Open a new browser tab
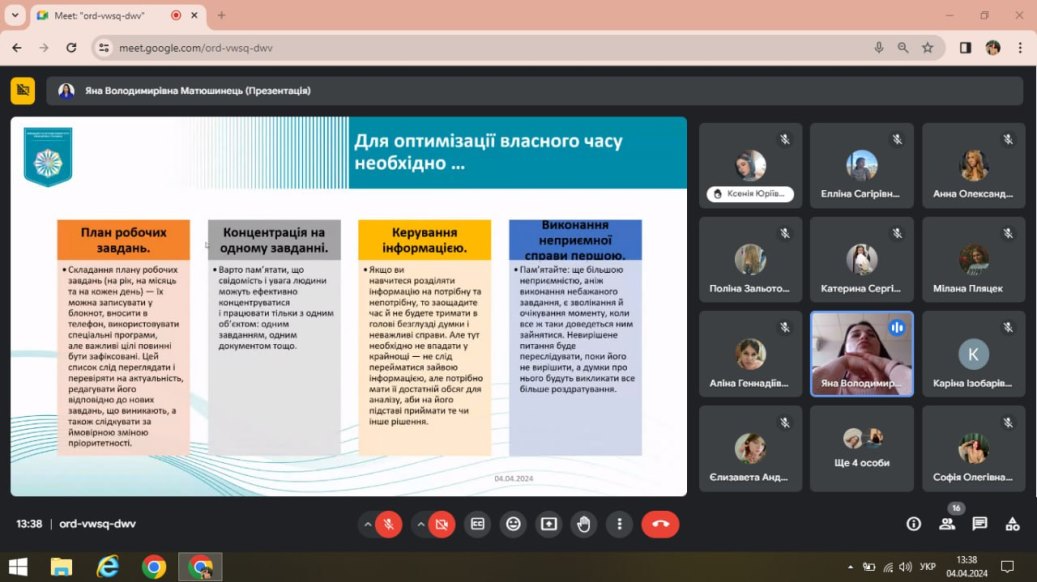The height and width of the screenshot is (582, 1037). click(x=222, y=15)
